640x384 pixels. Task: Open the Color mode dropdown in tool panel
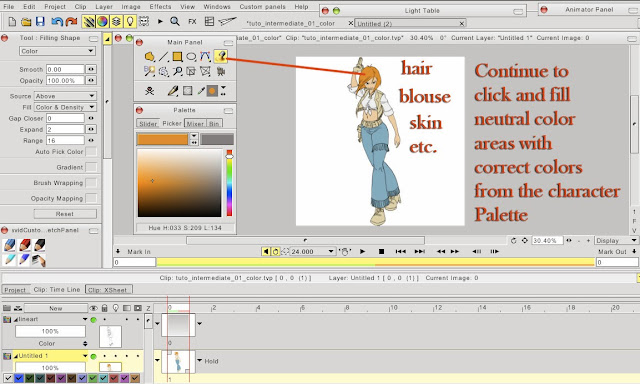[x=57, y=51]
